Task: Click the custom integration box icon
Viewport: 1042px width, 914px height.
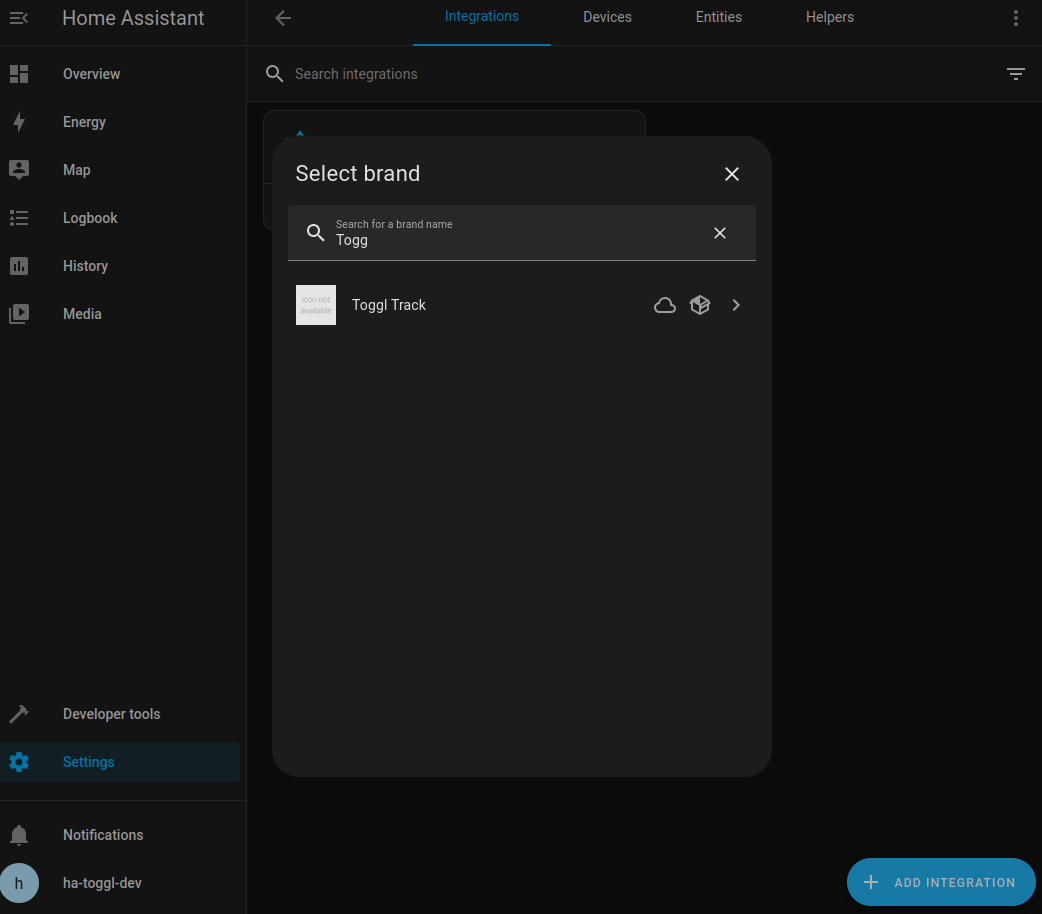Action: 700,305
